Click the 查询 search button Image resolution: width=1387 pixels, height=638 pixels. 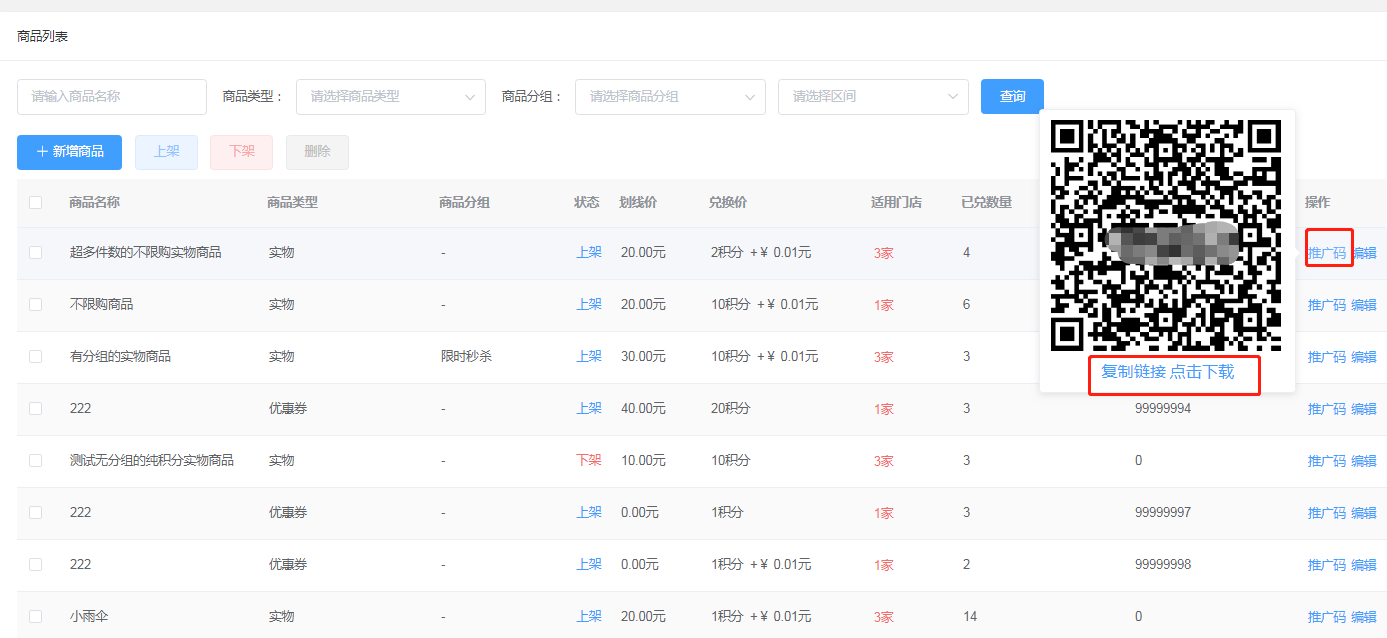click(1012, 97)
